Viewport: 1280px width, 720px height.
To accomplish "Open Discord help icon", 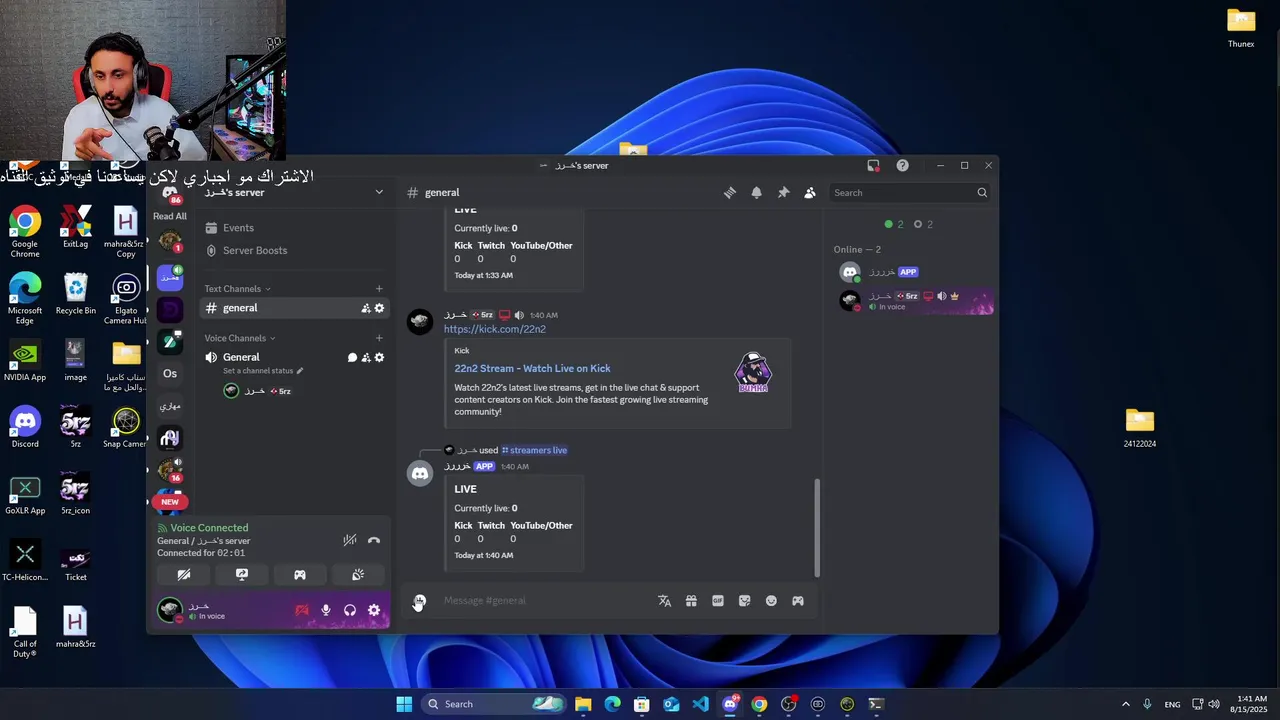I will [x=902, y=166].
